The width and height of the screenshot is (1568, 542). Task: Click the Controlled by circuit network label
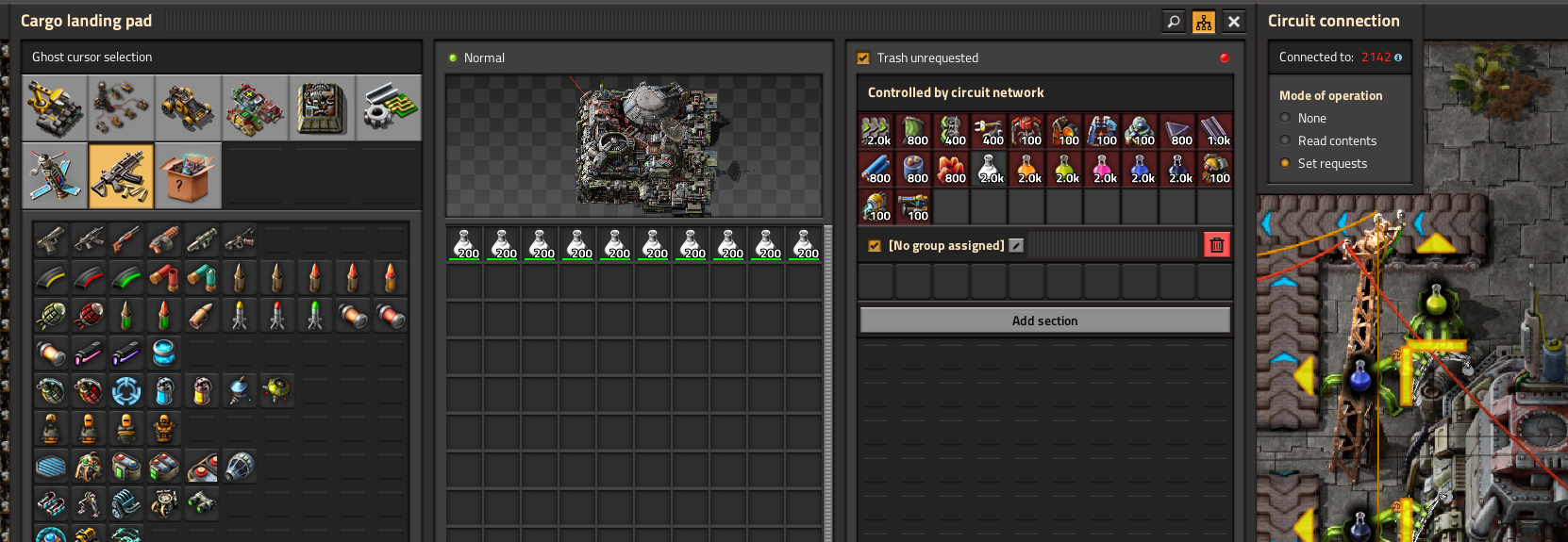point(956,92)
